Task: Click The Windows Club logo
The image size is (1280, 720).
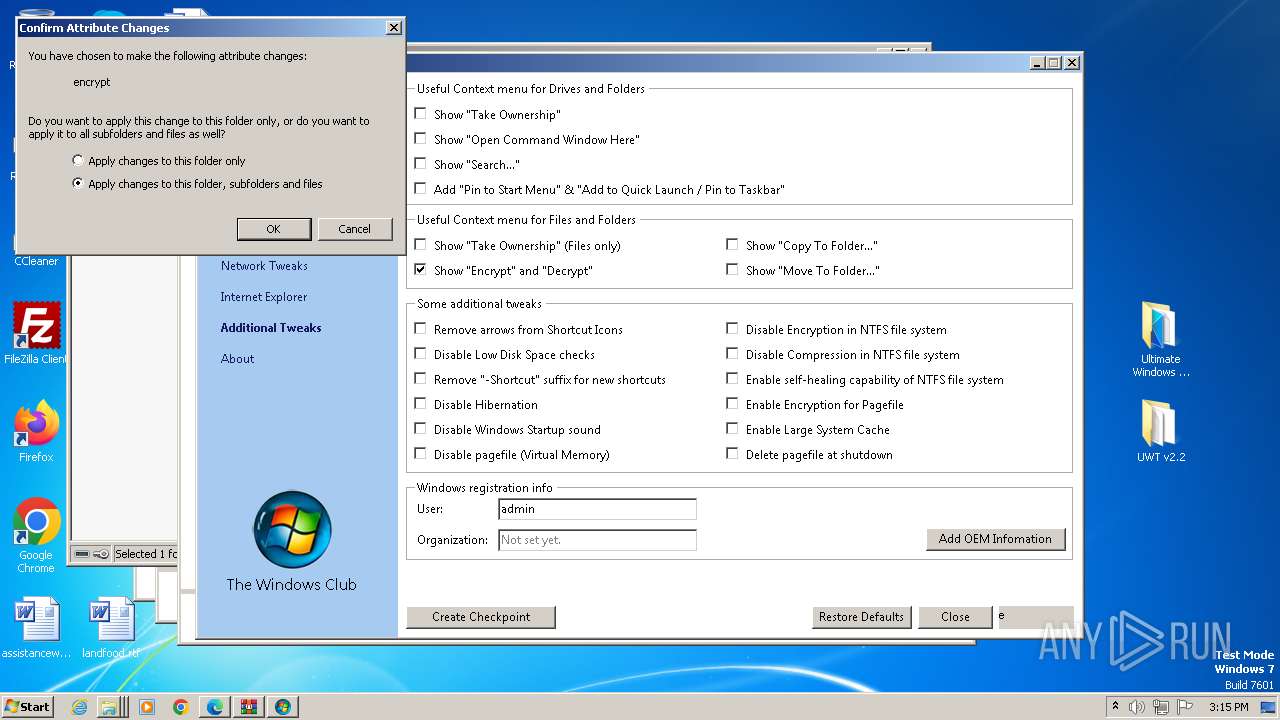Action: point(291,530)
